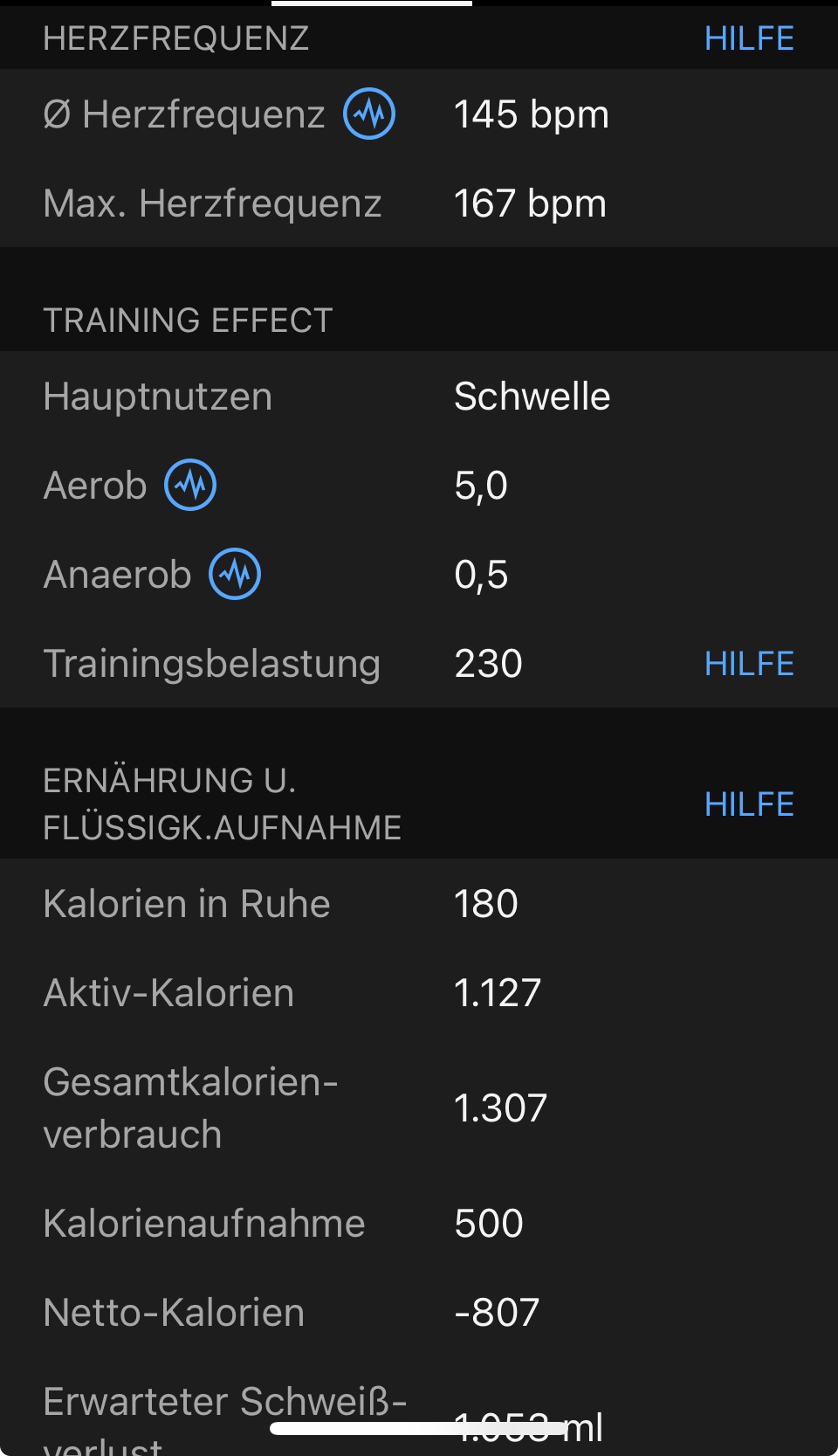The width and height of the screenshot is (838, 1456).
Task: Tap the Anaerob score 0,5
Action: pos(481,575)
